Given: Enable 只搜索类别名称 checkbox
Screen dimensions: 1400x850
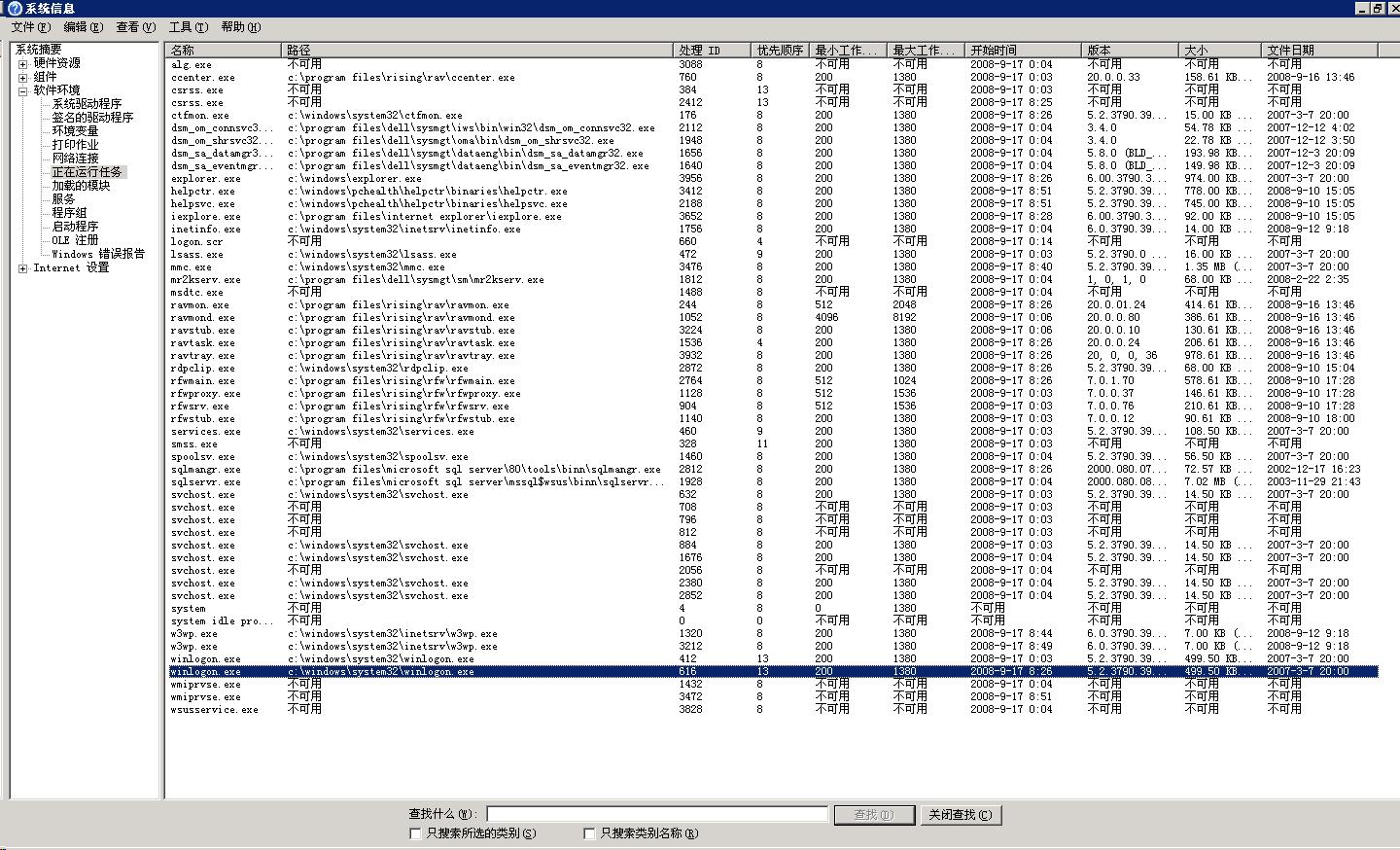Looking at the screenshot, I should tap(589, 833).
